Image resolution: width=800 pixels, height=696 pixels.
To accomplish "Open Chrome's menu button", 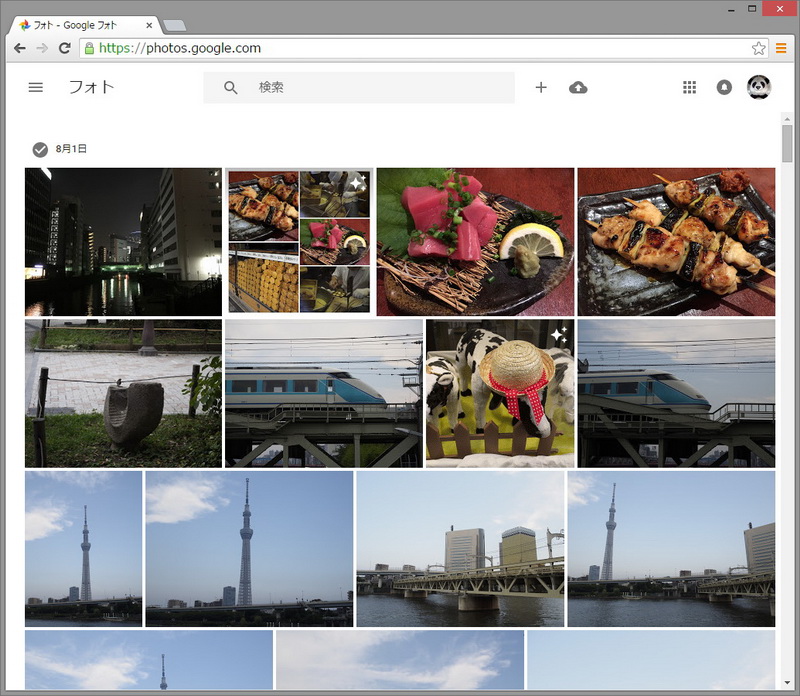I will [781, 48].
